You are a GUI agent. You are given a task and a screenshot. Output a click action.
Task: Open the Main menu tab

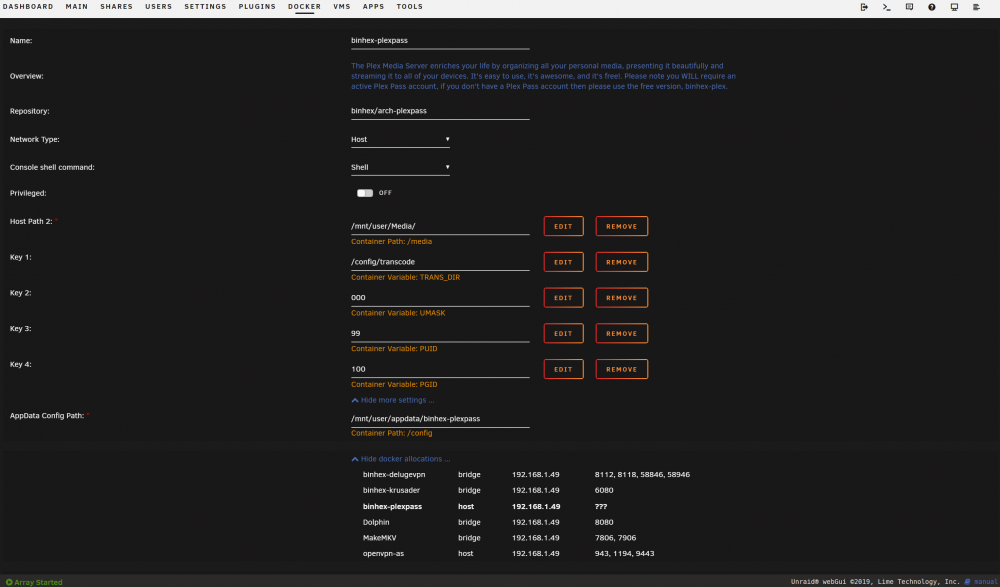tap(77, 6)
